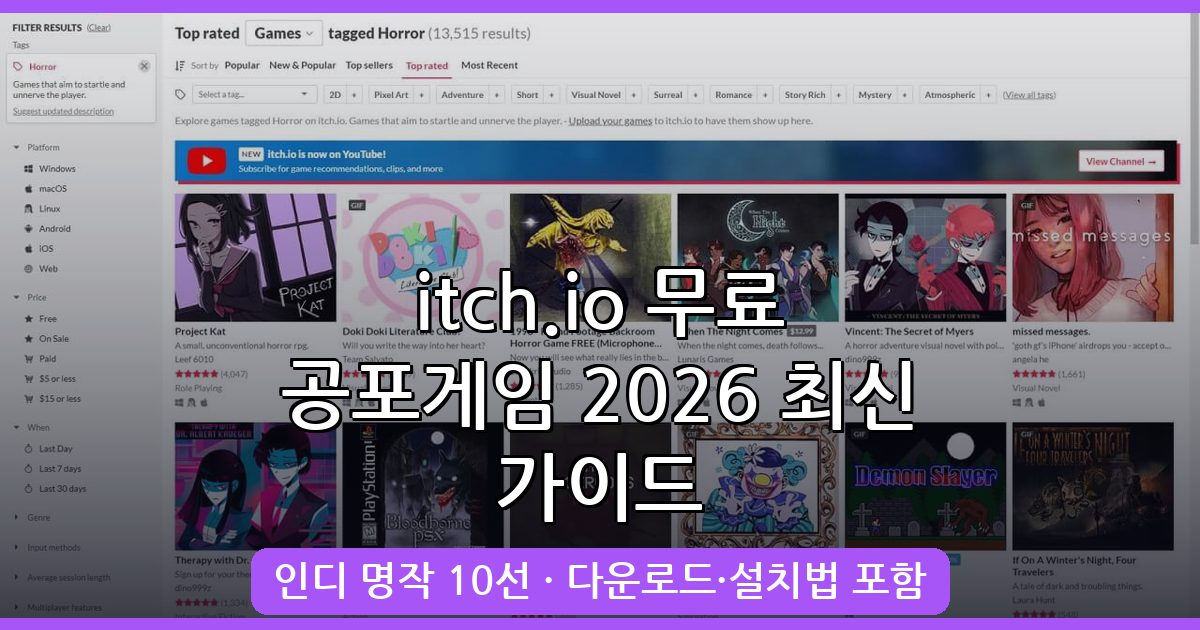Filter by the Mystery tag
Image resolution: width=1200 pixels, height=630 pixels.
tap(875, 95)
